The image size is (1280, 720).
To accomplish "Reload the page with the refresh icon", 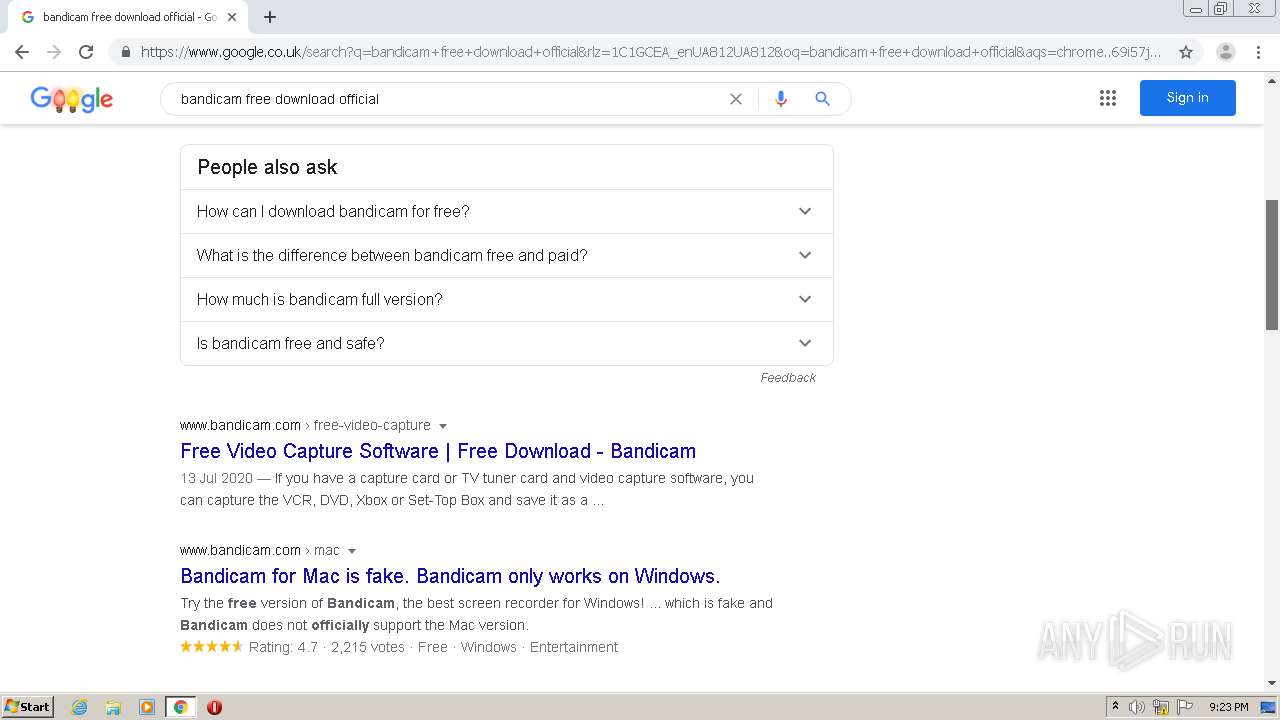I will click(86, 52).
